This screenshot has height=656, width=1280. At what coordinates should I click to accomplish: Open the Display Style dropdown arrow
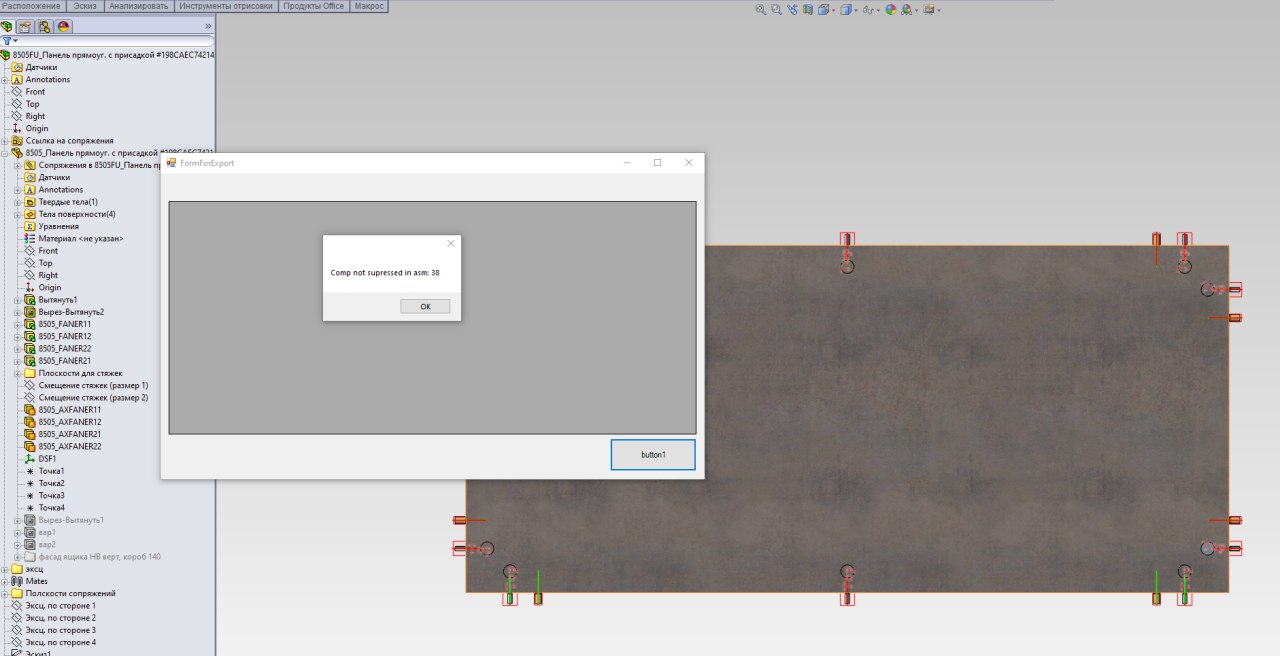(856, 10)
